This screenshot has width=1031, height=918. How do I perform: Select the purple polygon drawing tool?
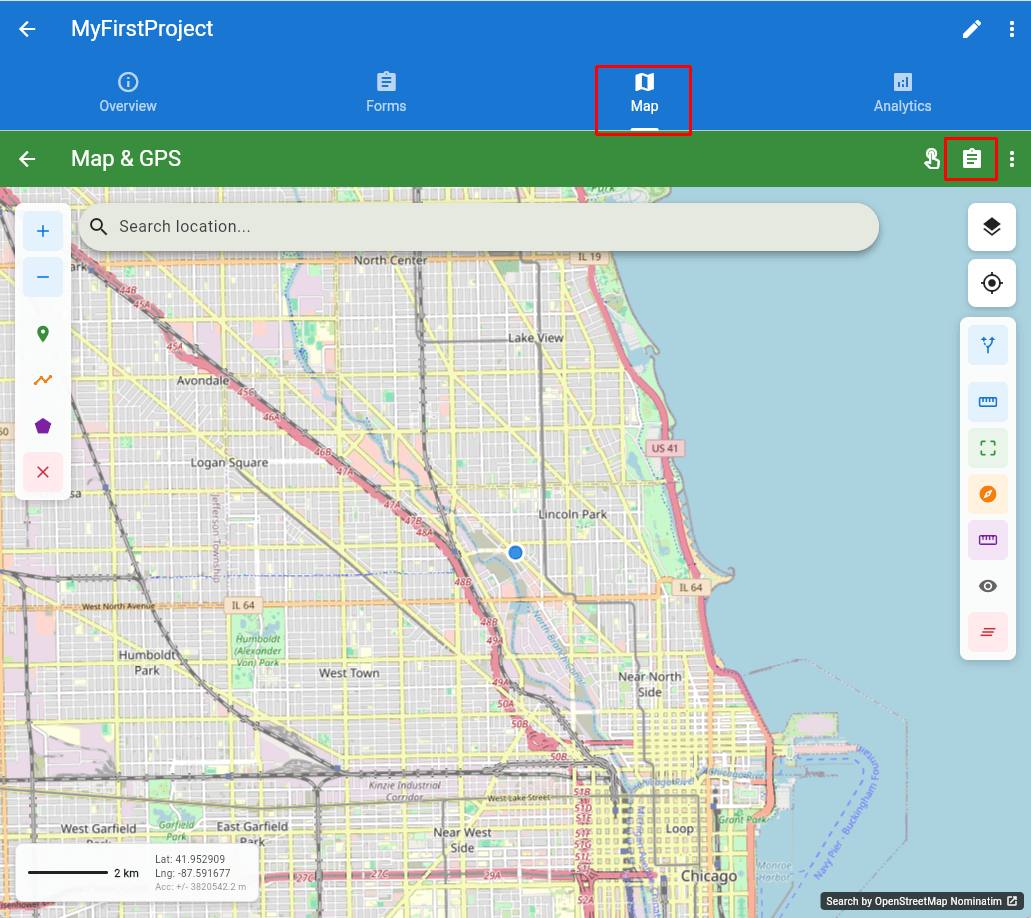pos(42,425)
